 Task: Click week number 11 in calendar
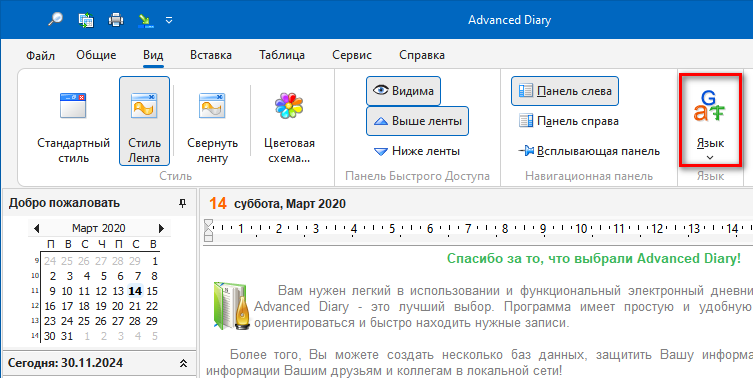[x=36, y=291]
